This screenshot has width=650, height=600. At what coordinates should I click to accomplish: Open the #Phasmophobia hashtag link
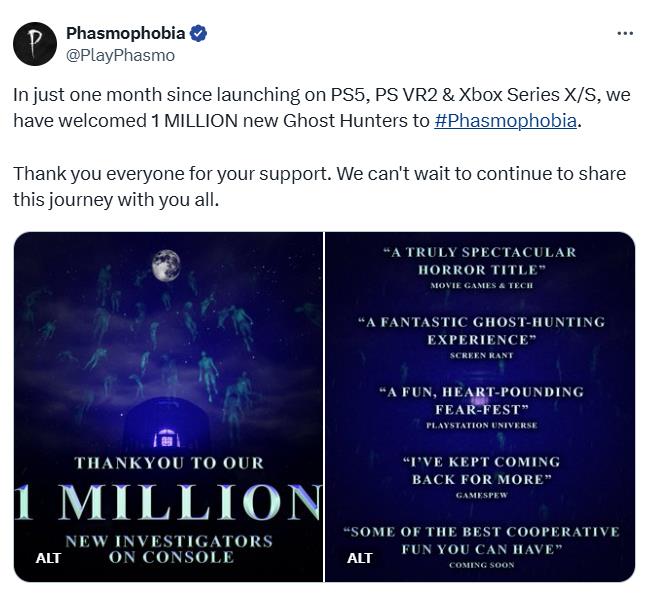(x=506, y=121)
